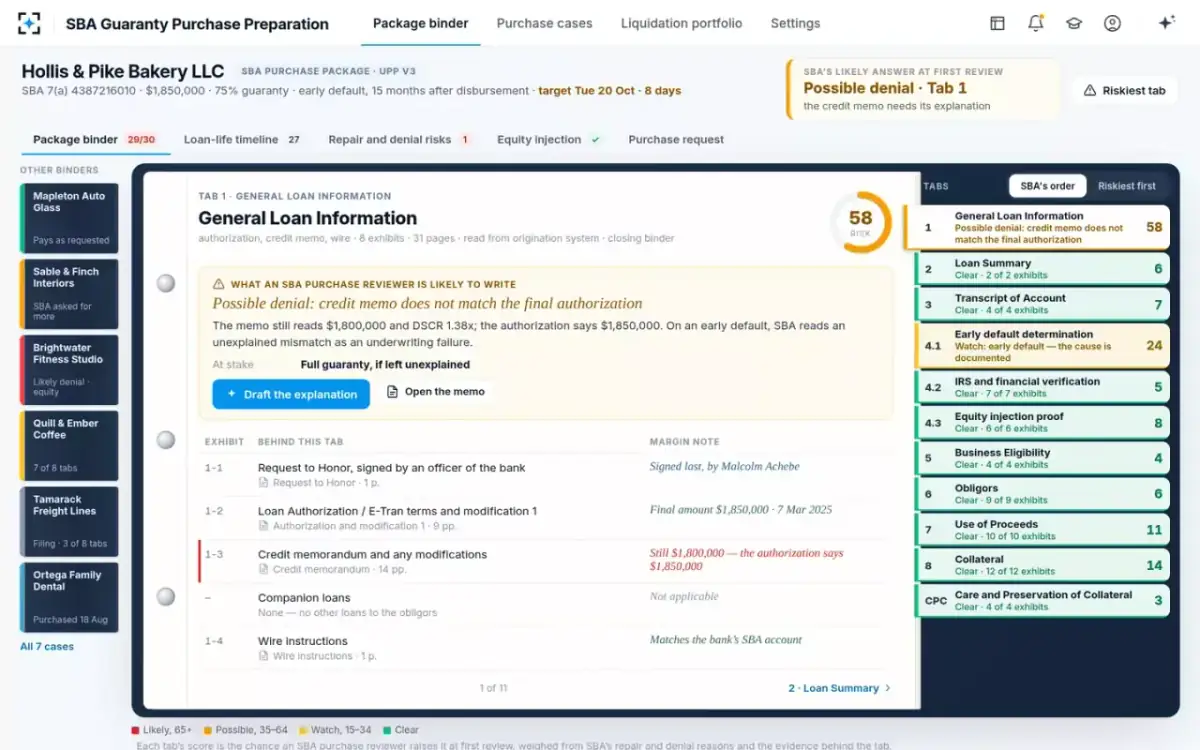1200x750 pixels.
Task: Go to next page 2 · Loan Summary
Action: pyautogui.click(x=839, y=688)
